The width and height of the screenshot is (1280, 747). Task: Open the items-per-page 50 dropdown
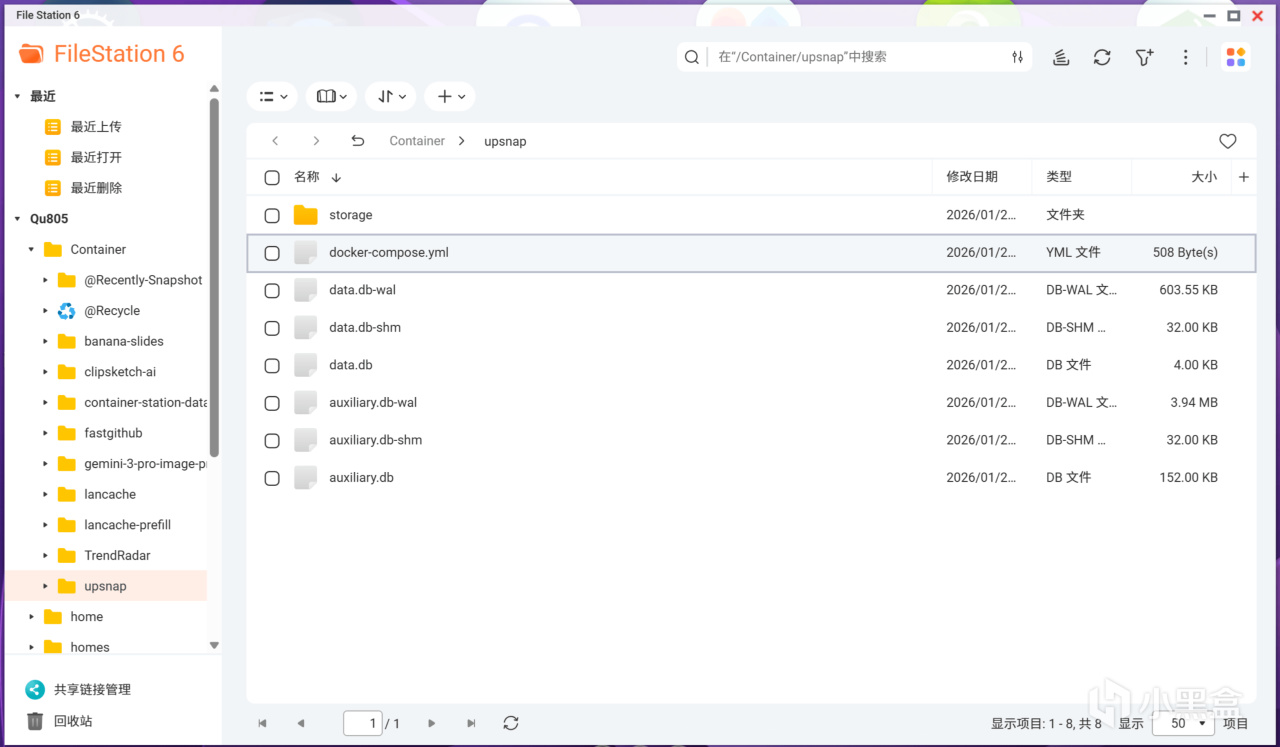pos(1184,723)
